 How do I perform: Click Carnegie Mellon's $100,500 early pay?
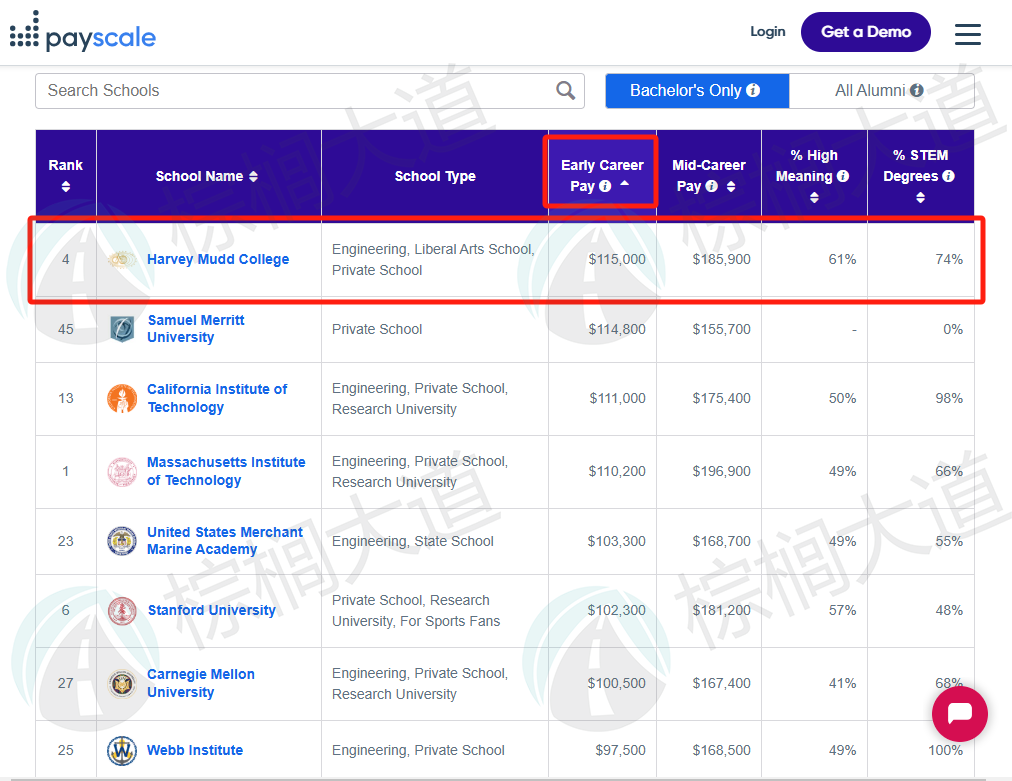616,684
